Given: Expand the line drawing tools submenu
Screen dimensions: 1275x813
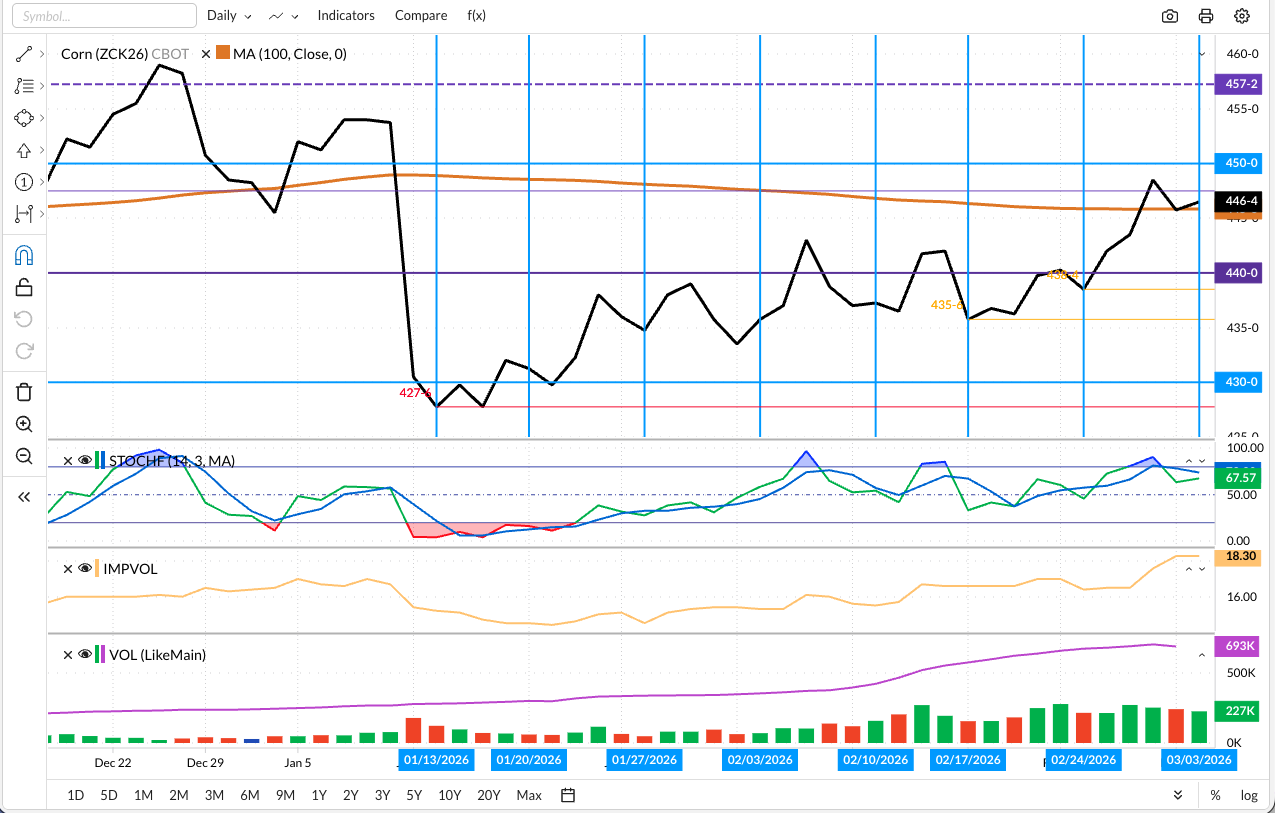Looking at the screenshot, I should pos(42,54).
